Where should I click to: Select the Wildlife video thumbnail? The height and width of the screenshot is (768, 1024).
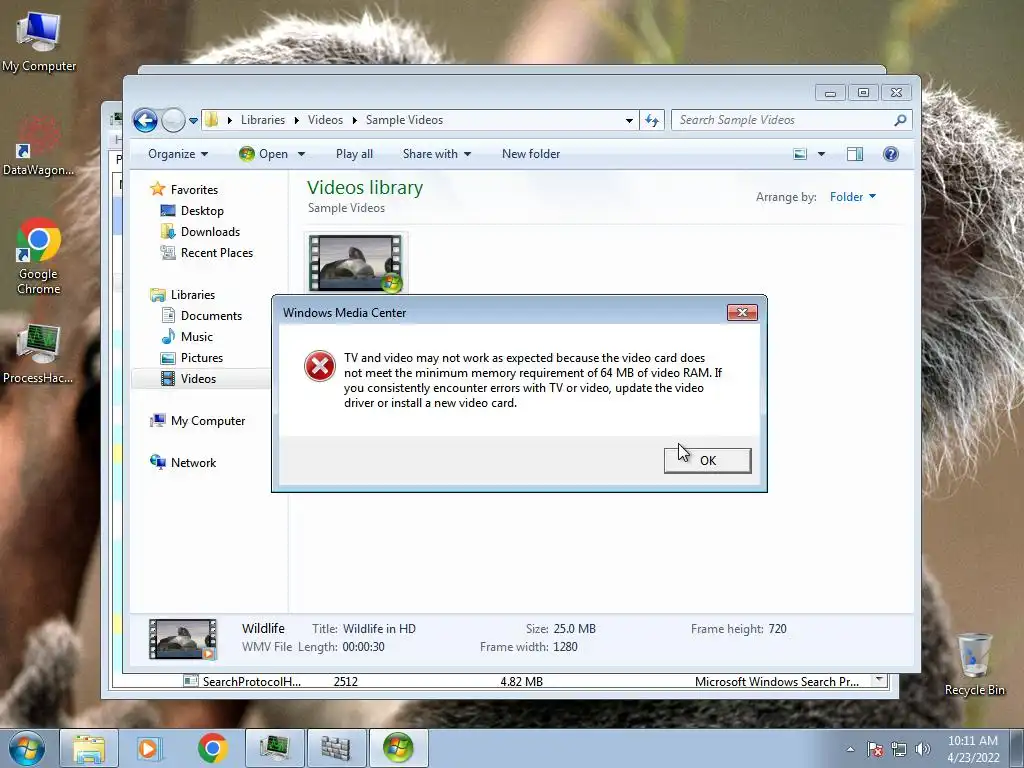point(355,263)
